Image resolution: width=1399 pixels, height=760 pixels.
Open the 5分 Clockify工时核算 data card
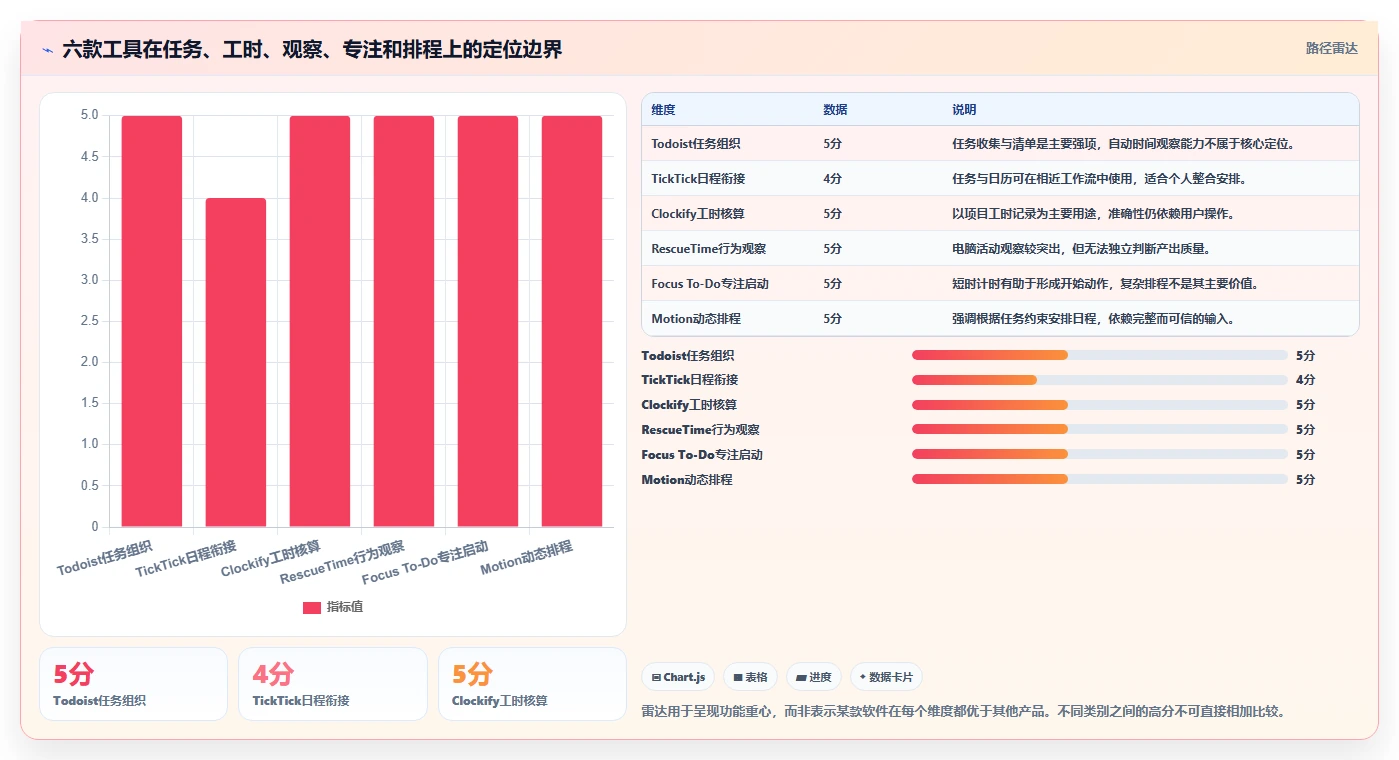[532, 684]
